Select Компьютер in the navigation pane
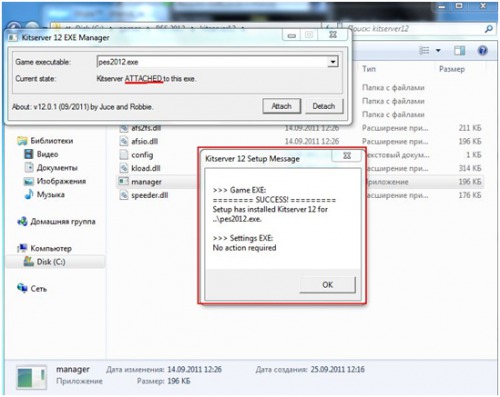The height and width of the screenshot is (397, 500). tap(51, 248)
